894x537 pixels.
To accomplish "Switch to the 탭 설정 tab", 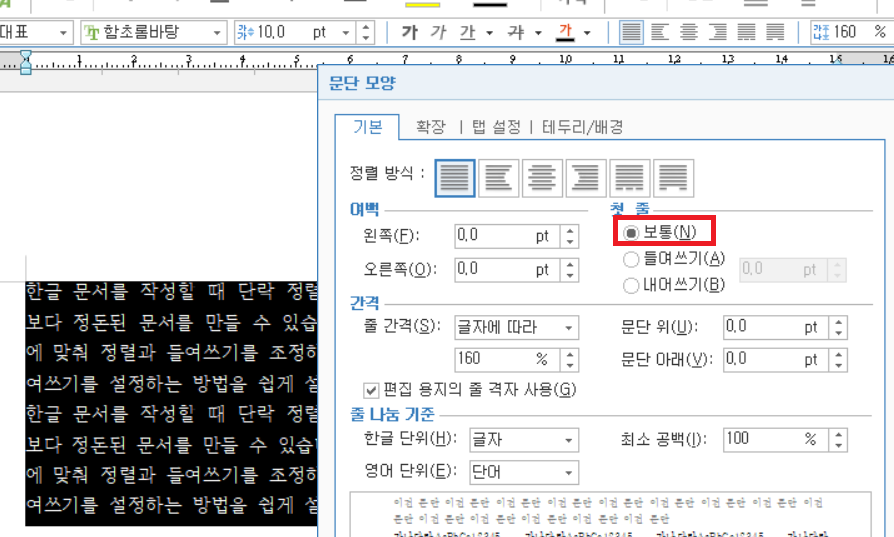I will 497,127.
